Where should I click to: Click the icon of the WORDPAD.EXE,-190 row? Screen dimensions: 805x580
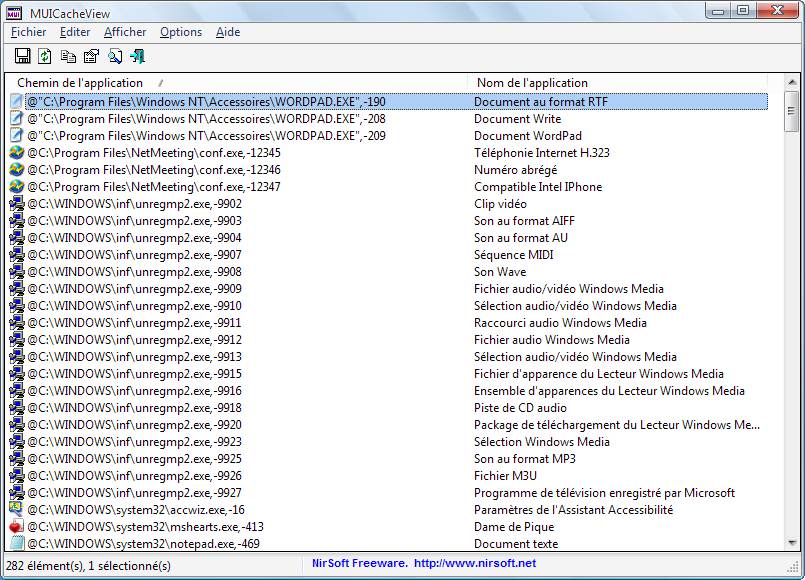(x=16, y=102)
